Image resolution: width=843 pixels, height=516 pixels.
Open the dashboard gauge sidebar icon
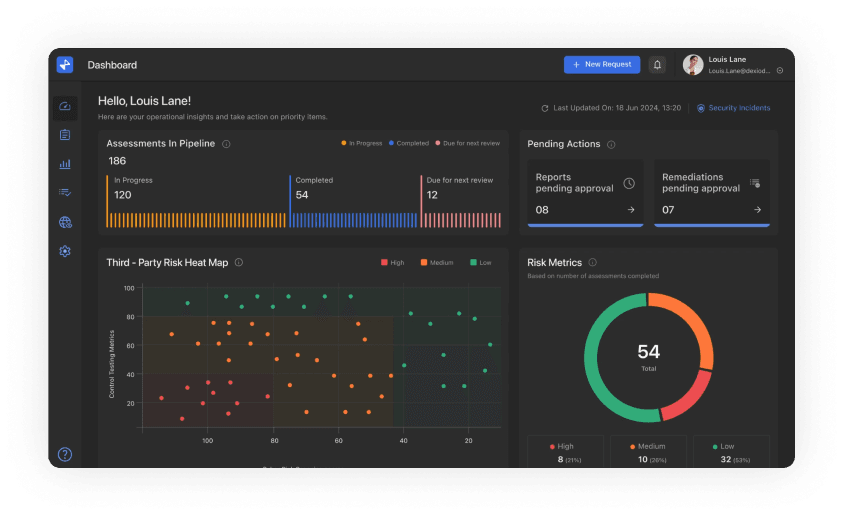(65, 107)
